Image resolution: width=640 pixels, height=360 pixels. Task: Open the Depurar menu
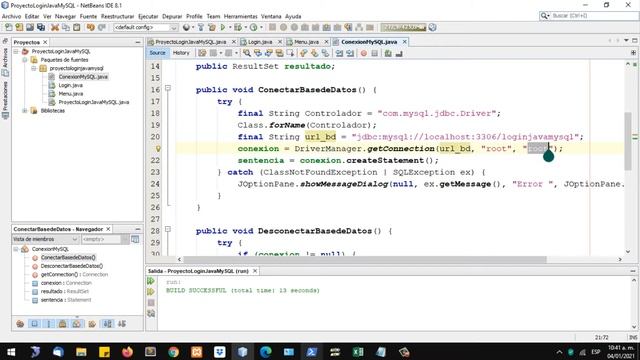tap(172, 16)
